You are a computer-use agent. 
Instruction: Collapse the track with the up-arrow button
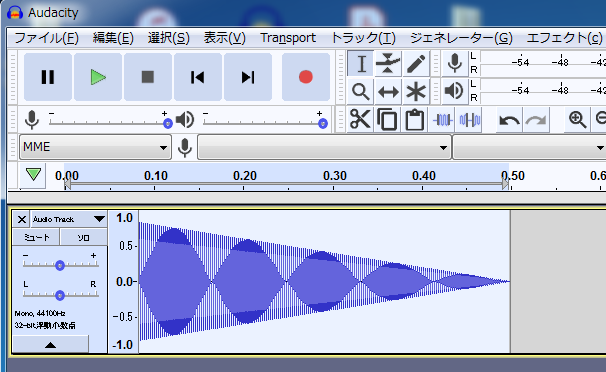tap(51, 344)
